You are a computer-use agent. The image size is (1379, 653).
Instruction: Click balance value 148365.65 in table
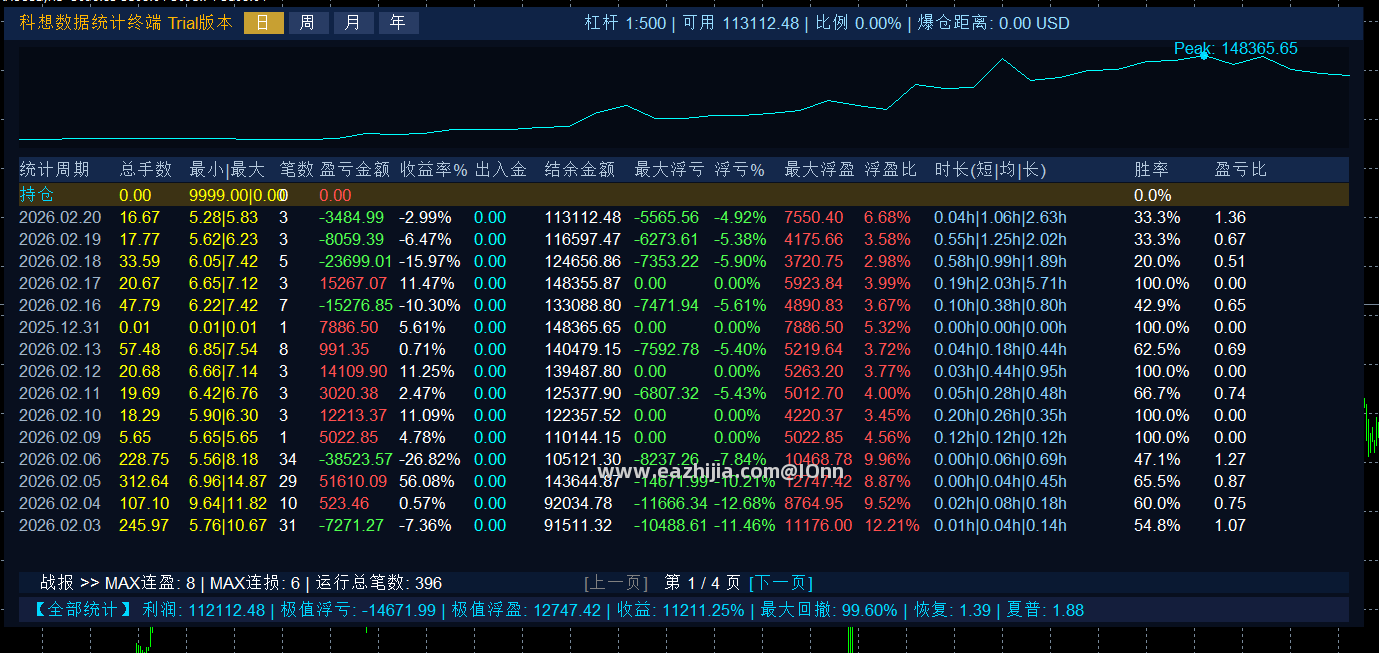point(582,327)
